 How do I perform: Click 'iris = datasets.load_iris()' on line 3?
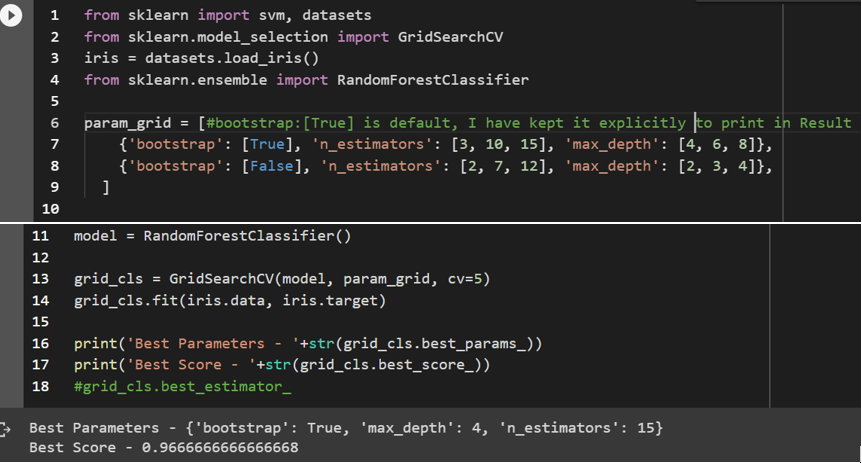[201, 58]
